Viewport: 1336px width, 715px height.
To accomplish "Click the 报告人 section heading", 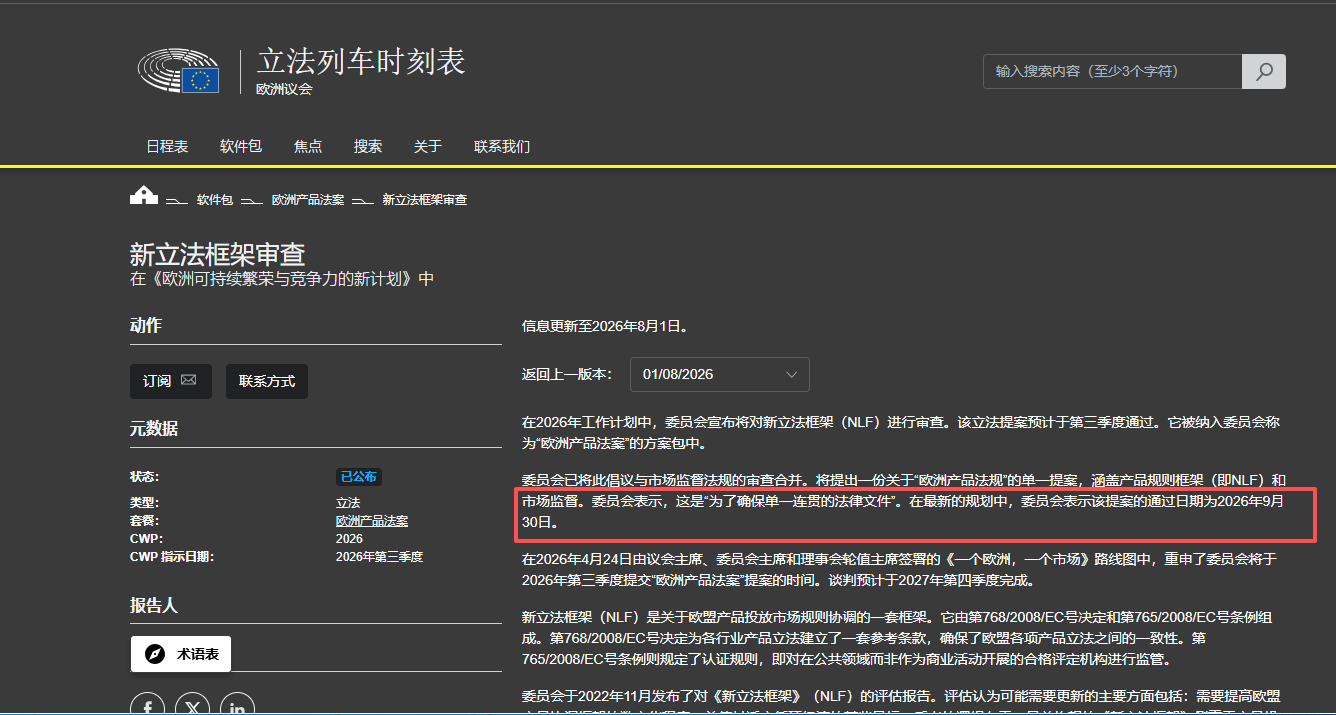I will [153, 606].
